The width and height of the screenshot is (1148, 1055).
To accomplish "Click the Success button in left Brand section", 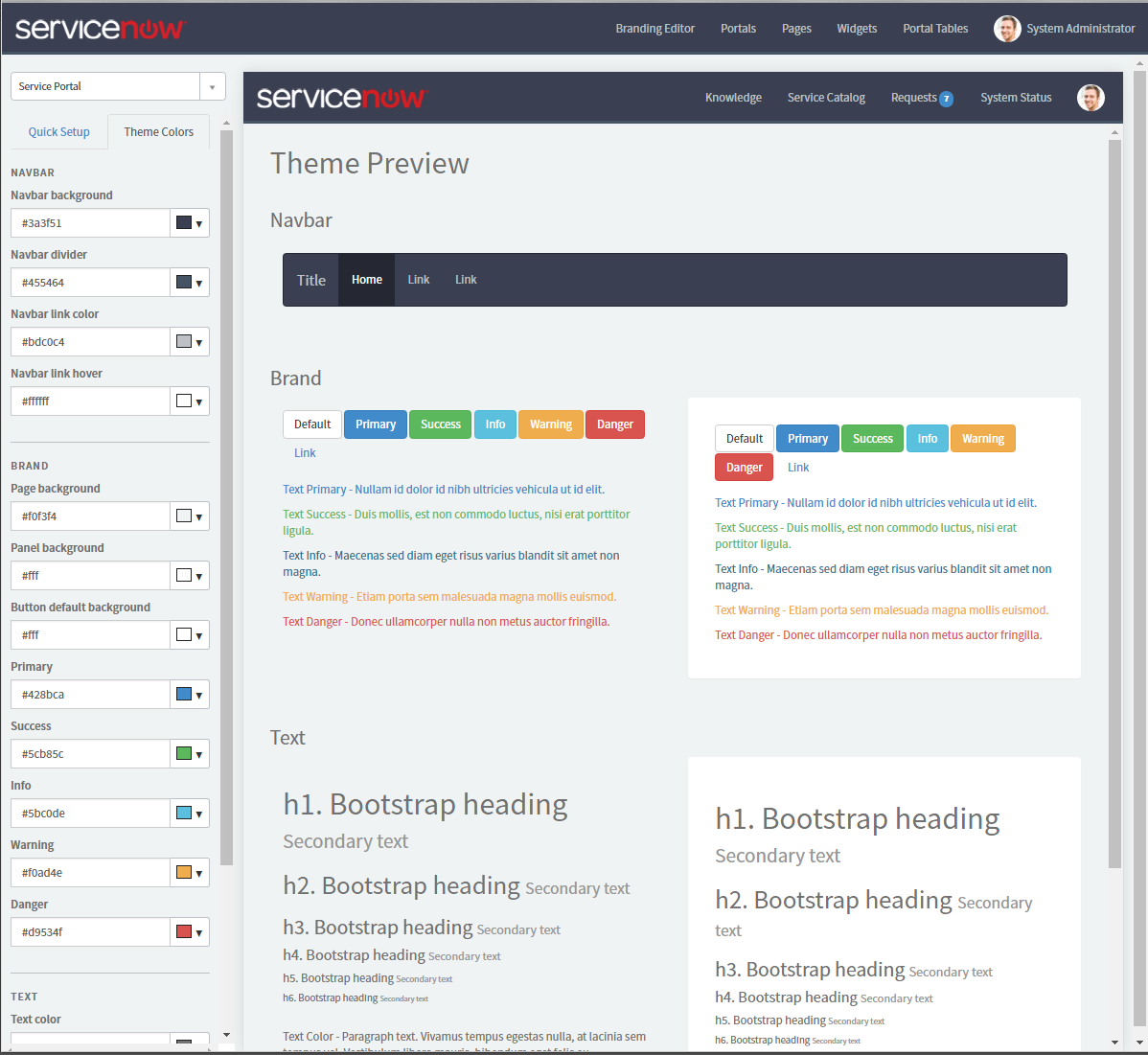I will click(440, 424).
